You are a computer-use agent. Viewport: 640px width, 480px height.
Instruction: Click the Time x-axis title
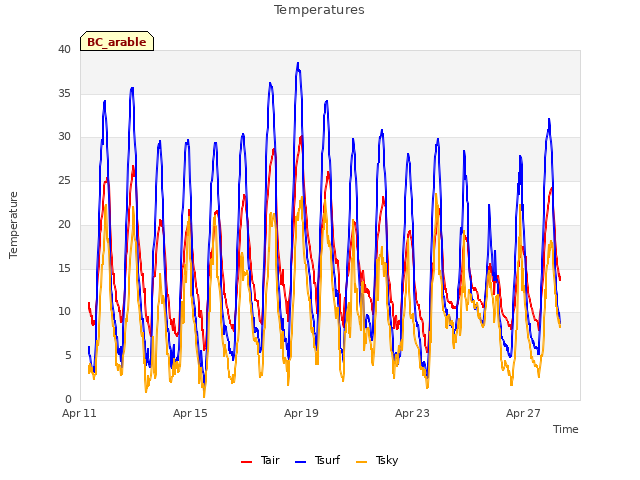coord(565,429)
